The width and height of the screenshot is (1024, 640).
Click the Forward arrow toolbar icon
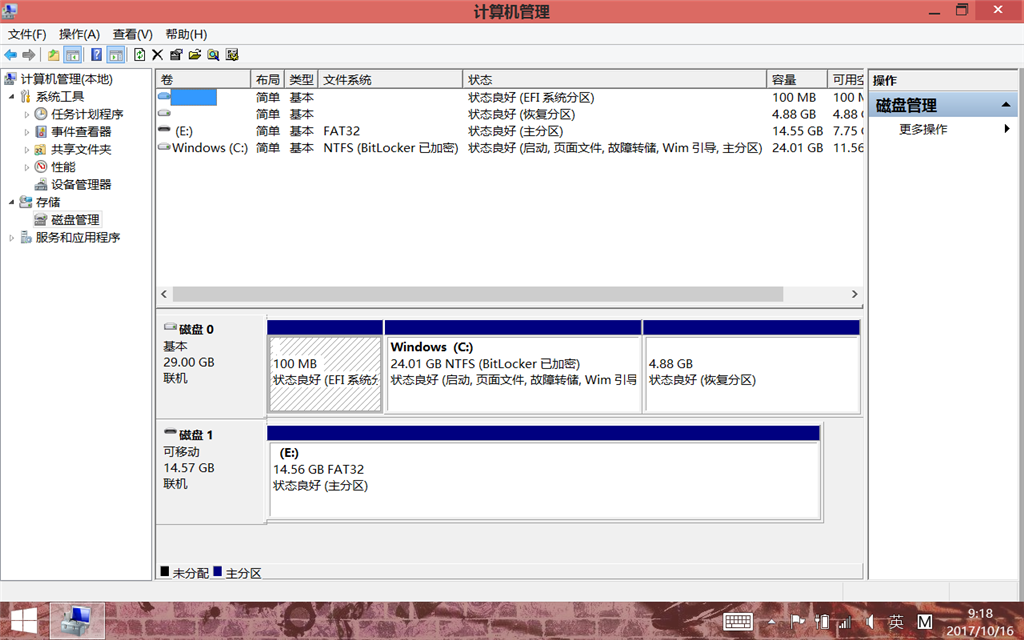point(29,55)
